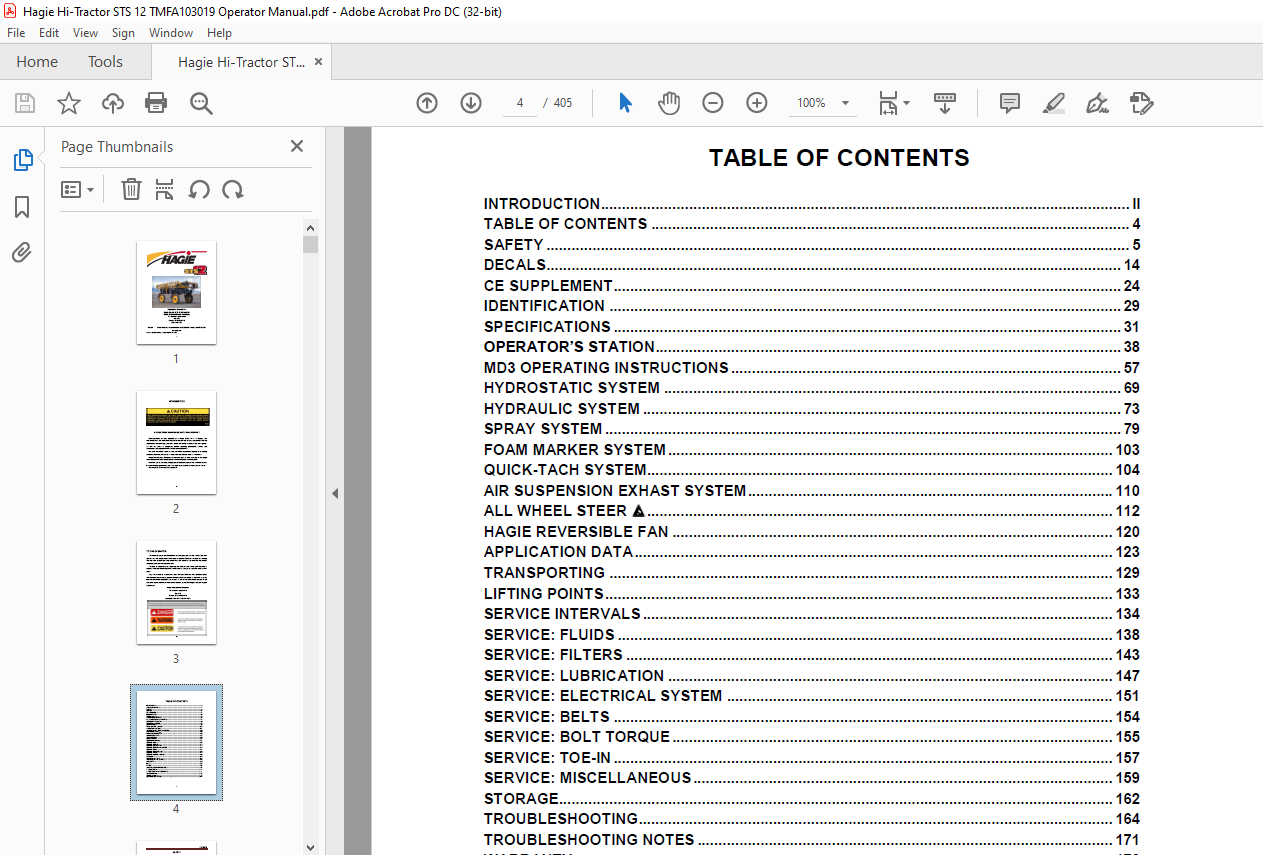Go to next page arrow icon
Screen dimensions: 1263x855
point(471,103)
